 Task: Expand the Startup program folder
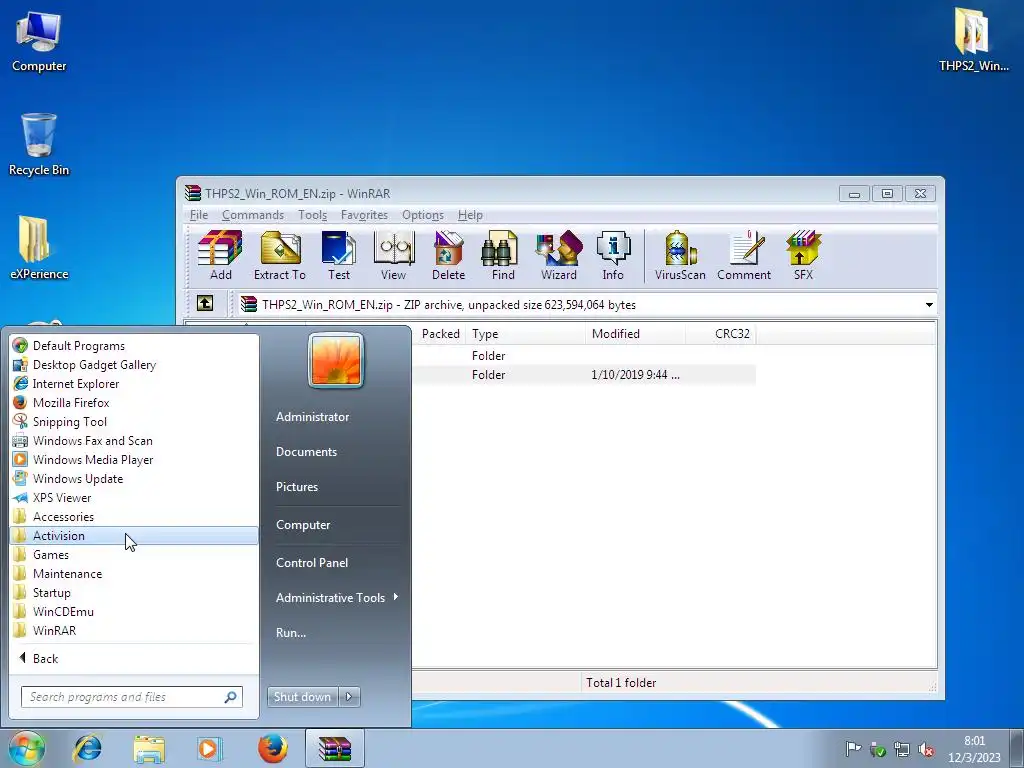134,592
